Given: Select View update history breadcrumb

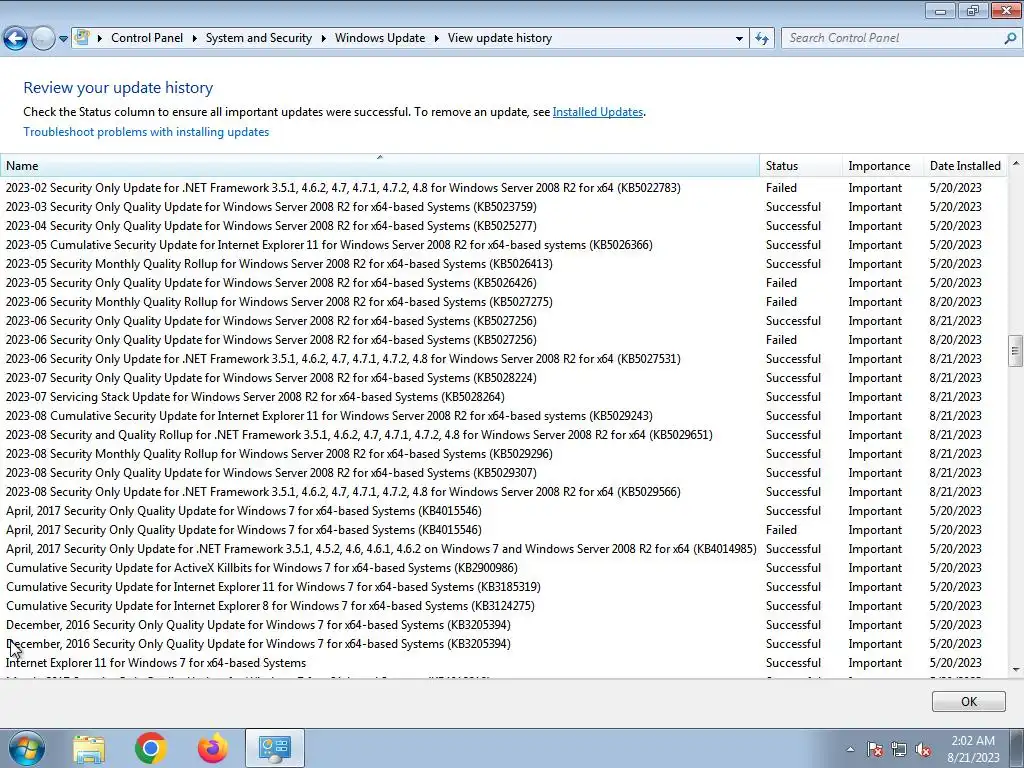Looking at the screenshot, I should click(500, 38).
